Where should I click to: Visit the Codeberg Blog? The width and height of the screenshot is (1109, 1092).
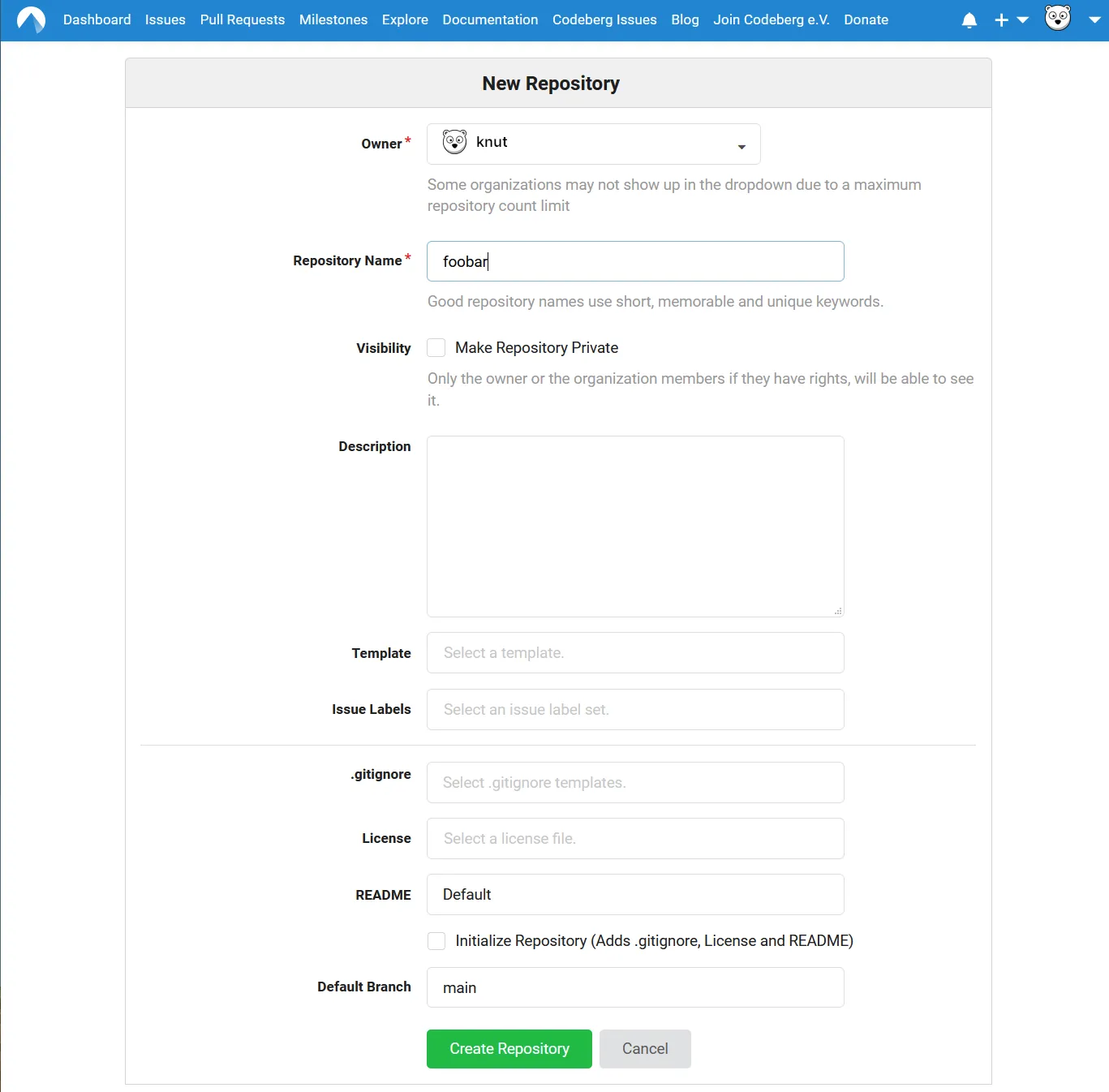tap(685, 19)
